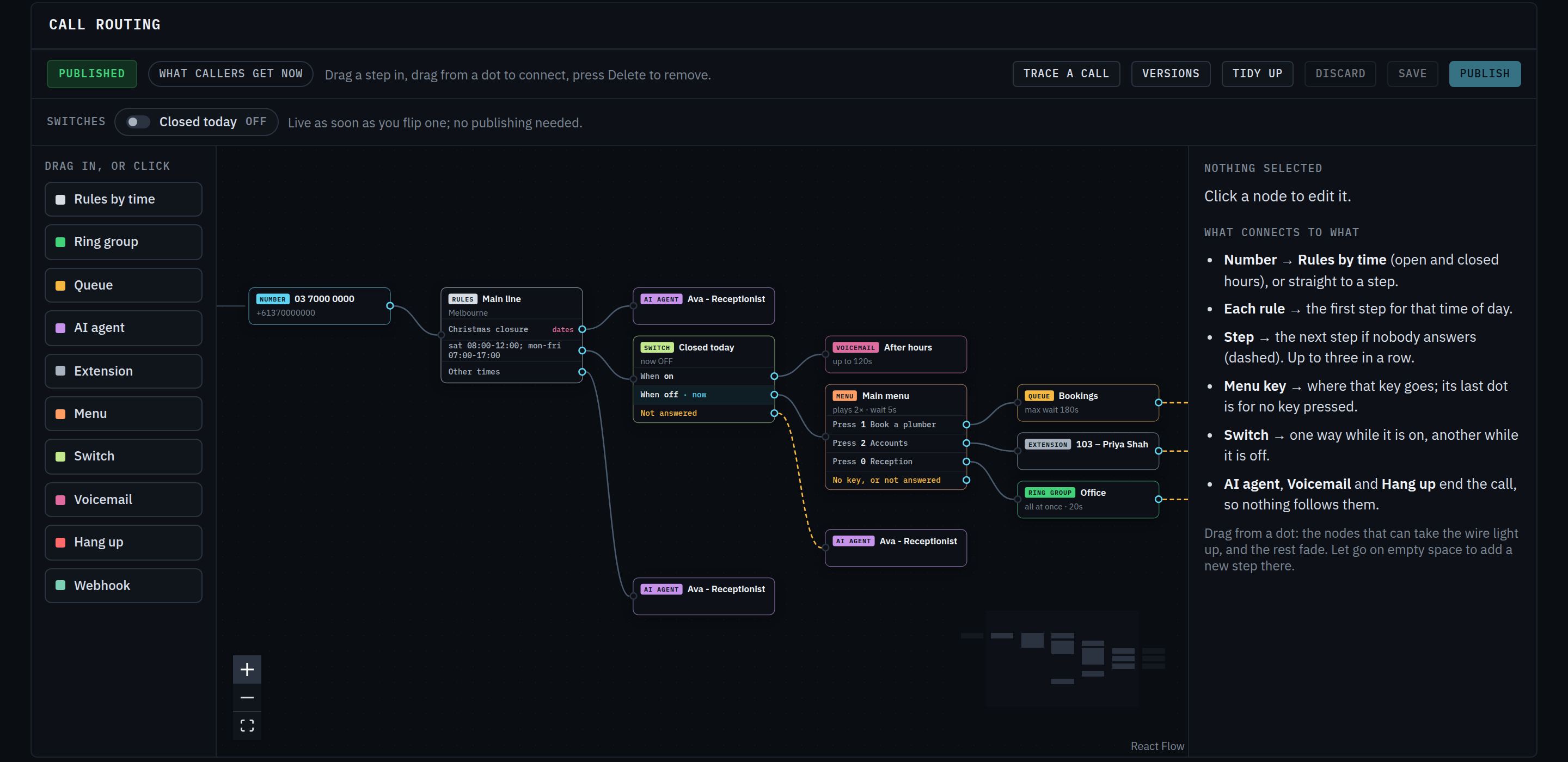The image size is (1568, 762).
Task: Click the React Flow attribution link
Action: coord(1157,746)
